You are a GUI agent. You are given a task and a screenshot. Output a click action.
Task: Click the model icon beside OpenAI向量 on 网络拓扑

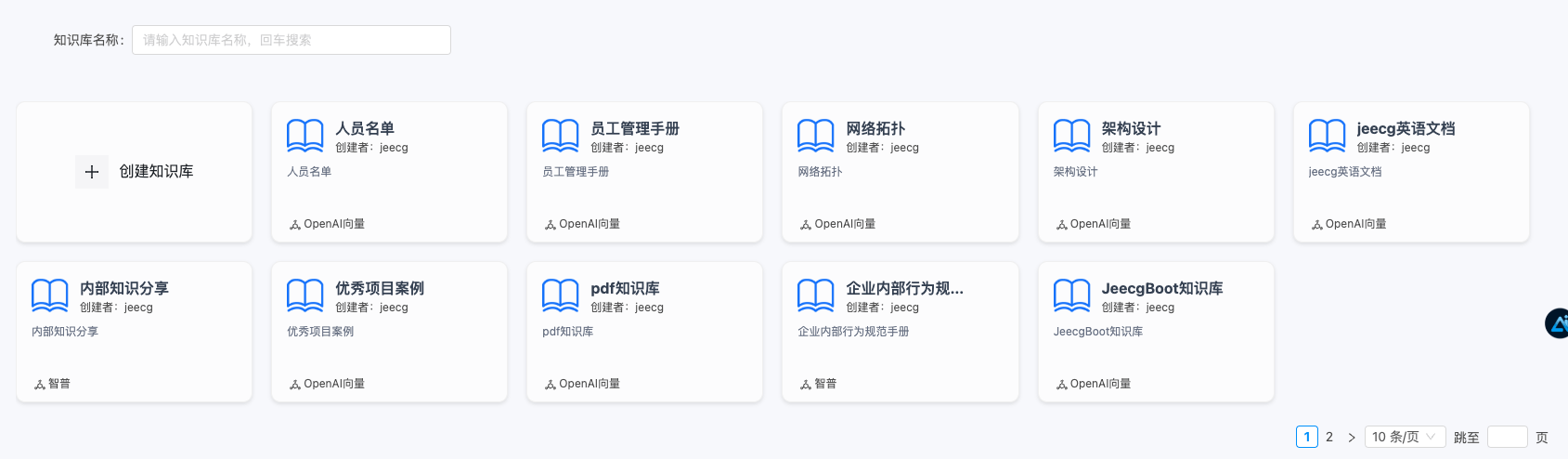(x=806, y=225)
